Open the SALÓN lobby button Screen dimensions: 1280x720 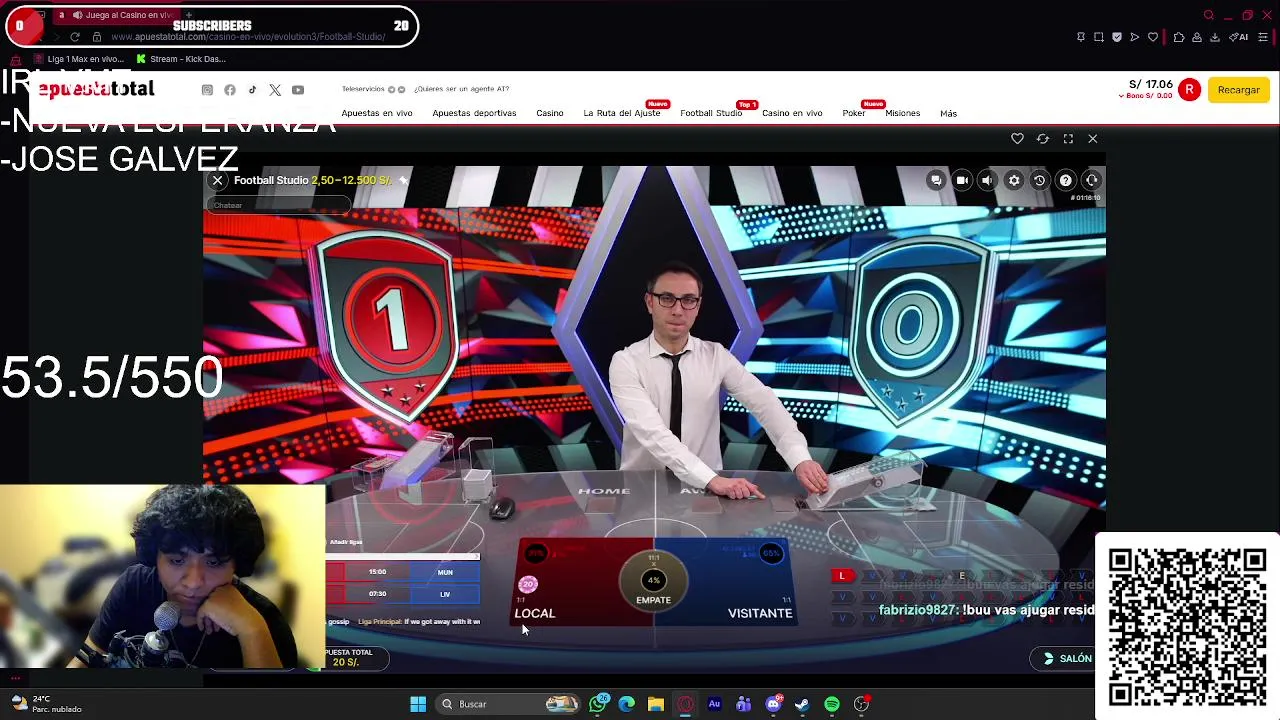pyautogui.click(x=1067, y=658)
